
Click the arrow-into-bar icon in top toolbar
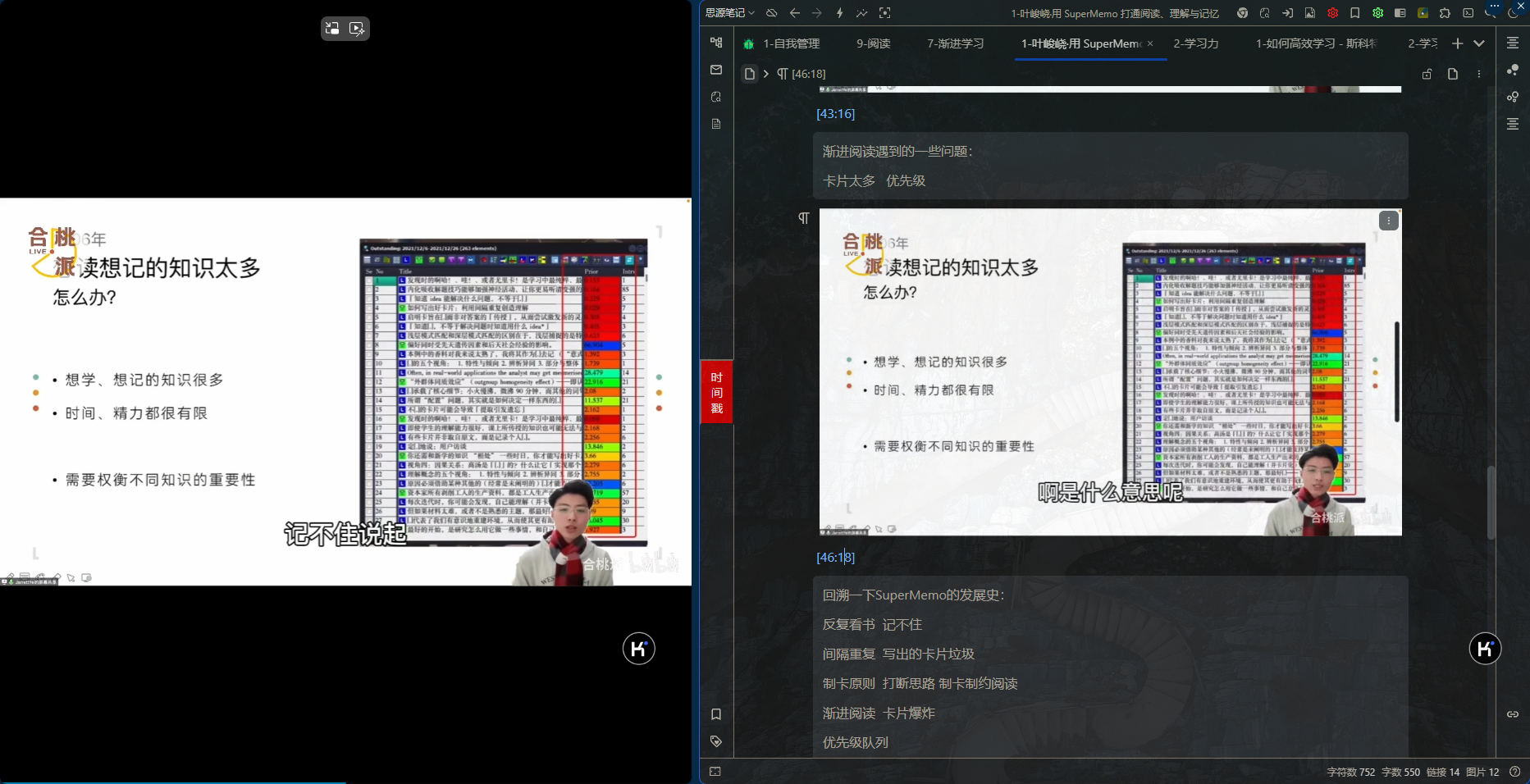1288,13
